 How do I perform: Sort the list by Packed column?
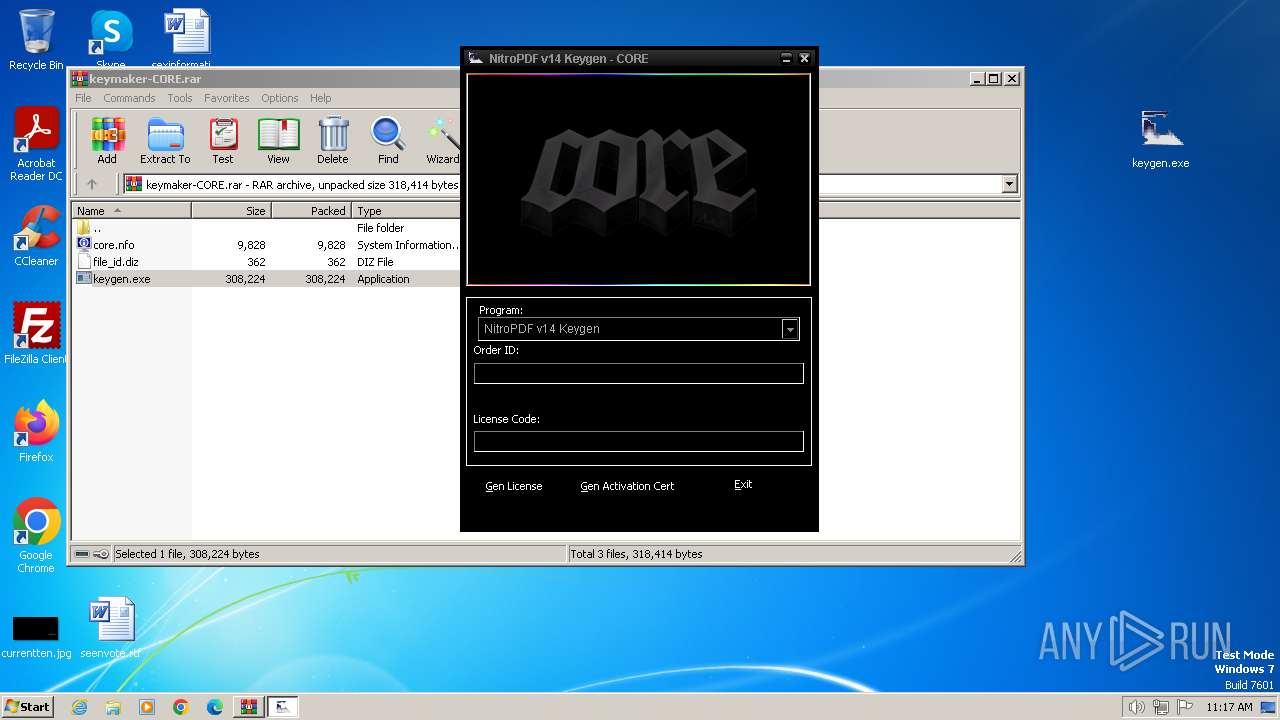311,211
